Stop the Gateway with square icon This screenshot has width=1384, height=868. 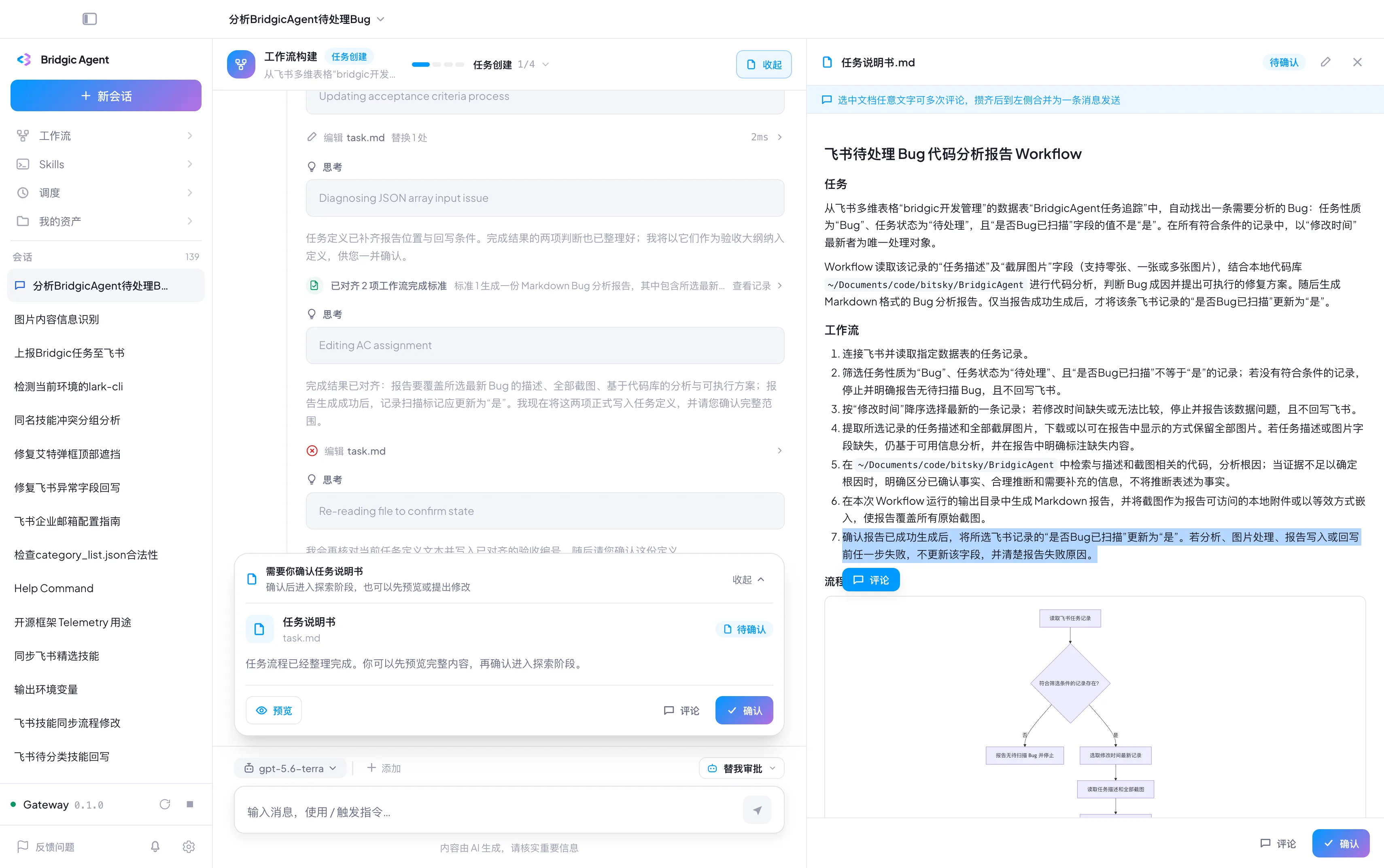(189, 804)
